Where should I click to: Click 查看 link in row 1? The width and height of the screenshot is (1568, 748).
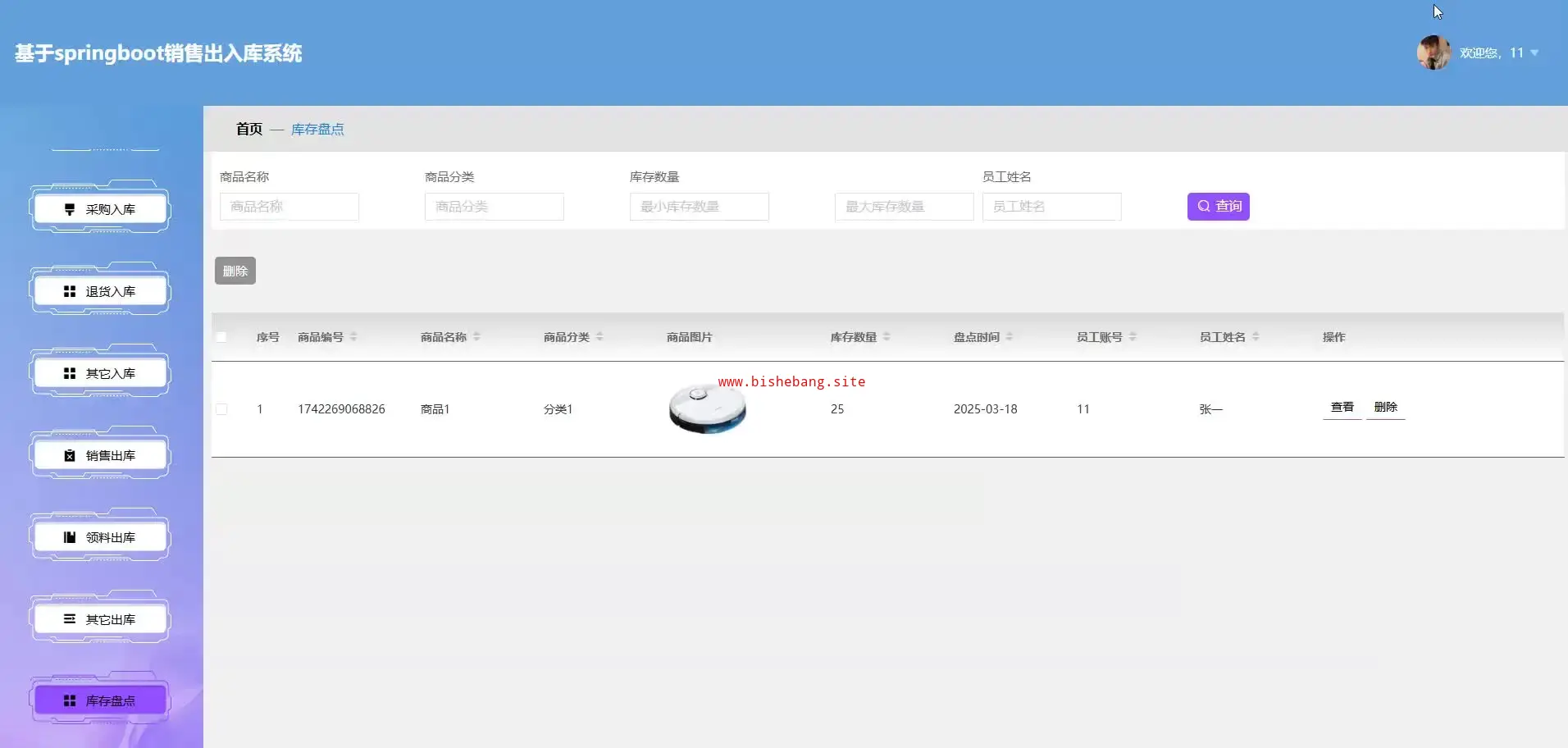(1342, 408)
